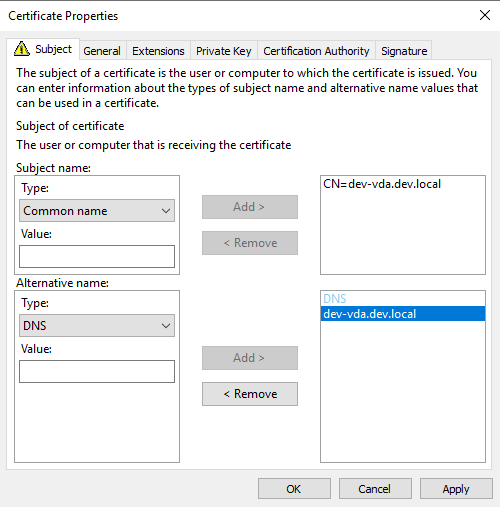Switch to the General tab
Screen dimensions: 500x507
click(x=102, y=51)
